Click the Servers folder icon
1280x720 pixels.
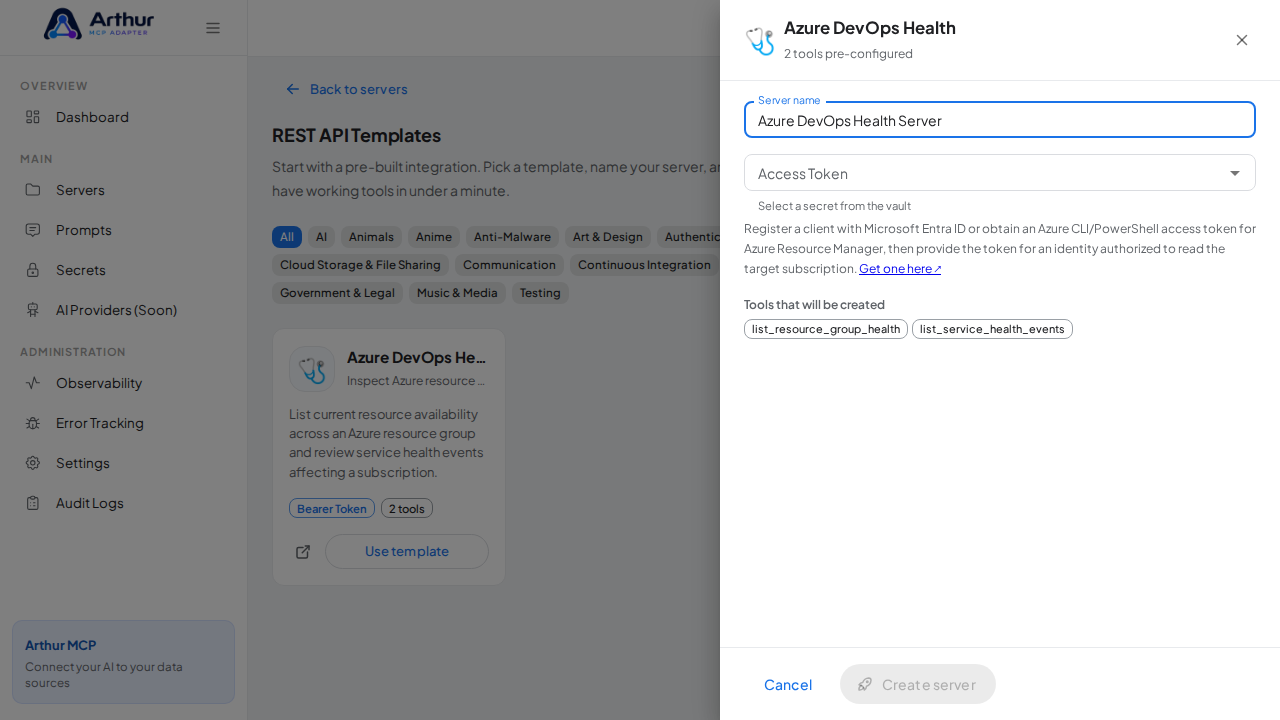point(33,190)
